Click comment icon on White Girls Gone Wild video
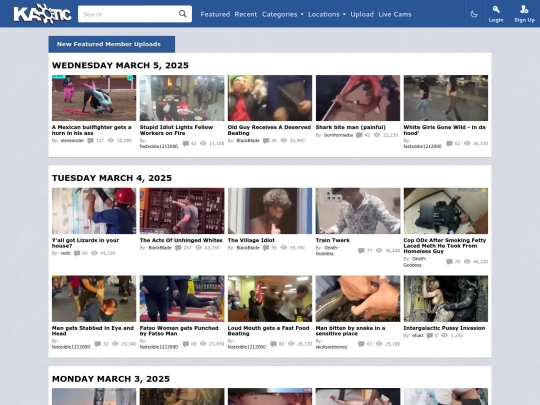 [x=449, y=144]
